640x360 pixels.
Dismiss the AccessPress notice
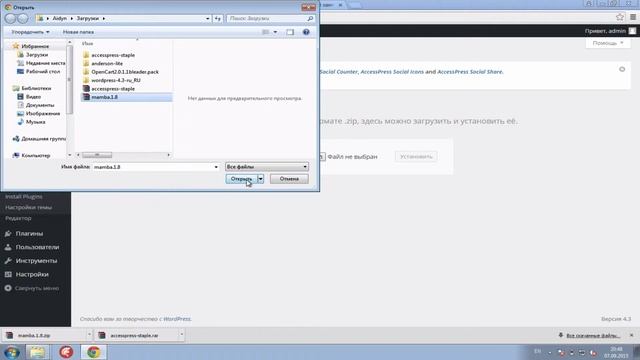622,69
